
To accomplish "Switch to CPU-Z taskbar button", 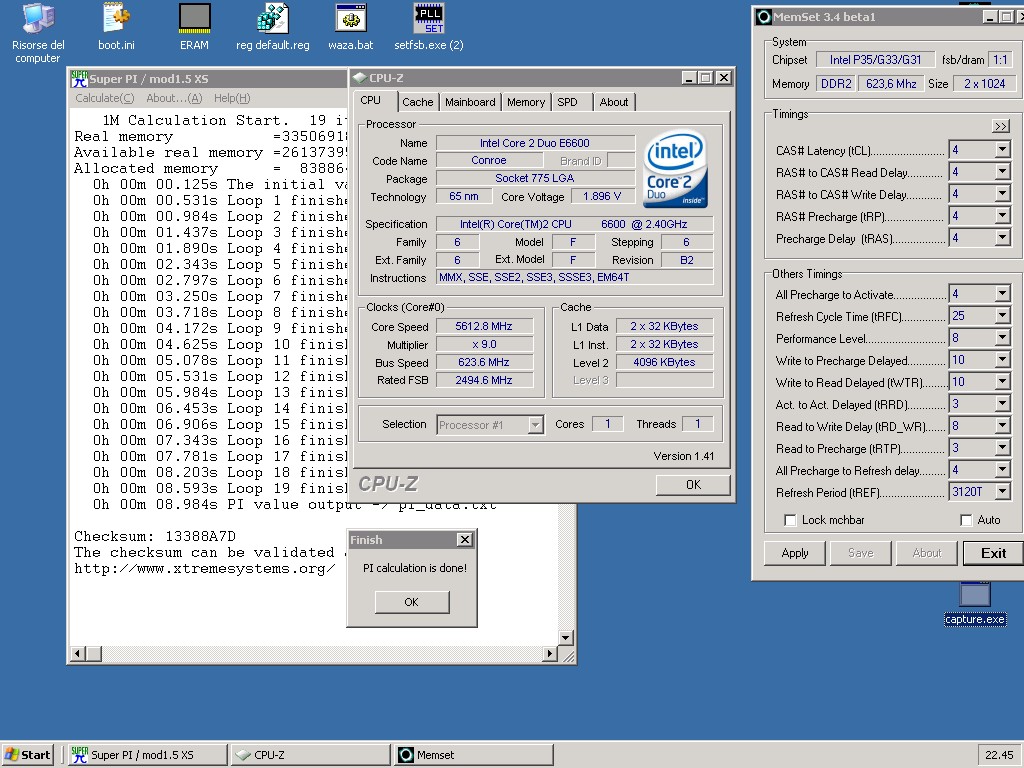I will pyautogui.click(x=310, y=755).
